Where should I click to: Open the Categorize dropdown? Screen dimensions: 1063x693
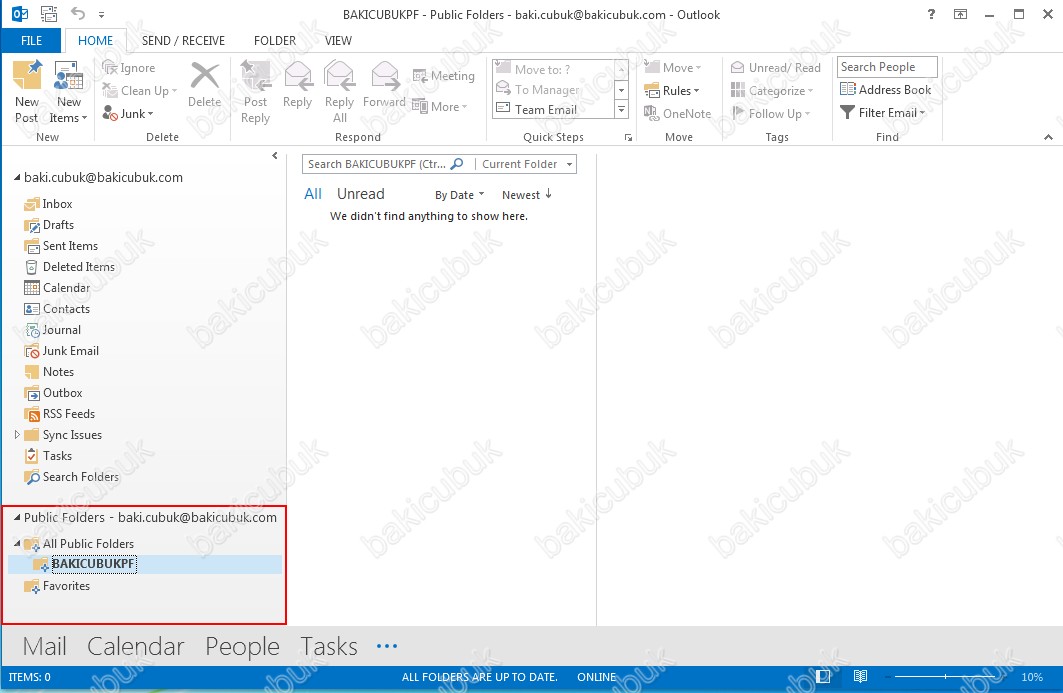click(771, 91)
